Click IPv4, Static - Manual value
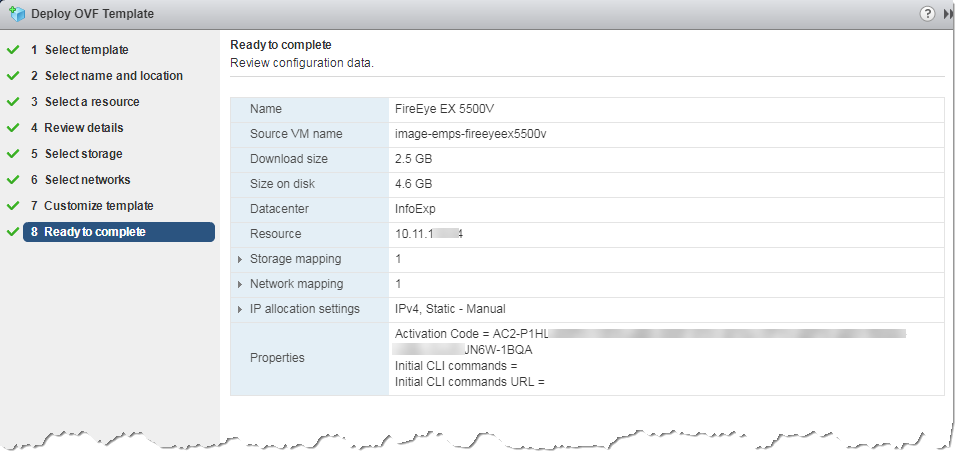 450,309
